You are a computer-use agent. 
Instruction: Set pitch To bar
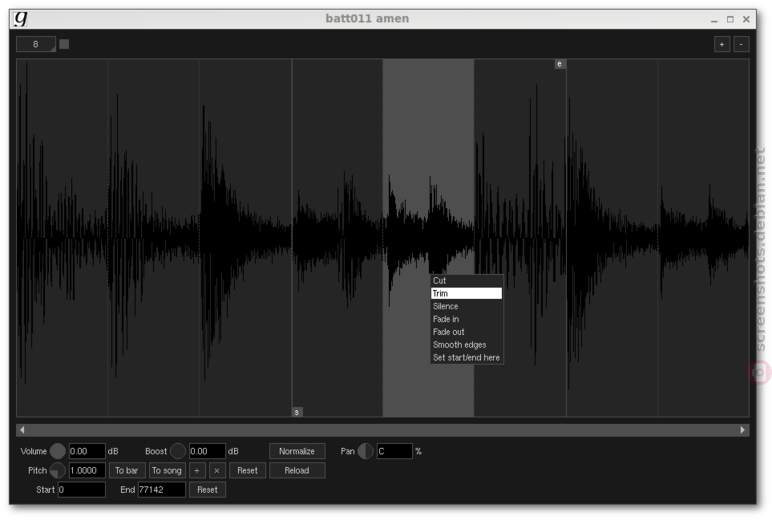[x=127, y=470]
